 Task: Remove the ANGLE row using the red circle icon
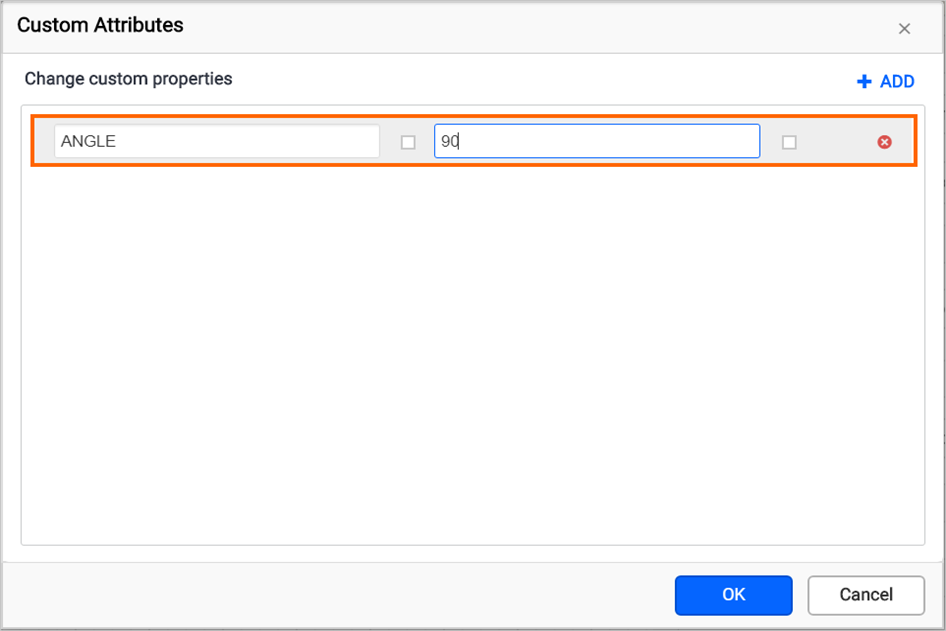(884, 141)
